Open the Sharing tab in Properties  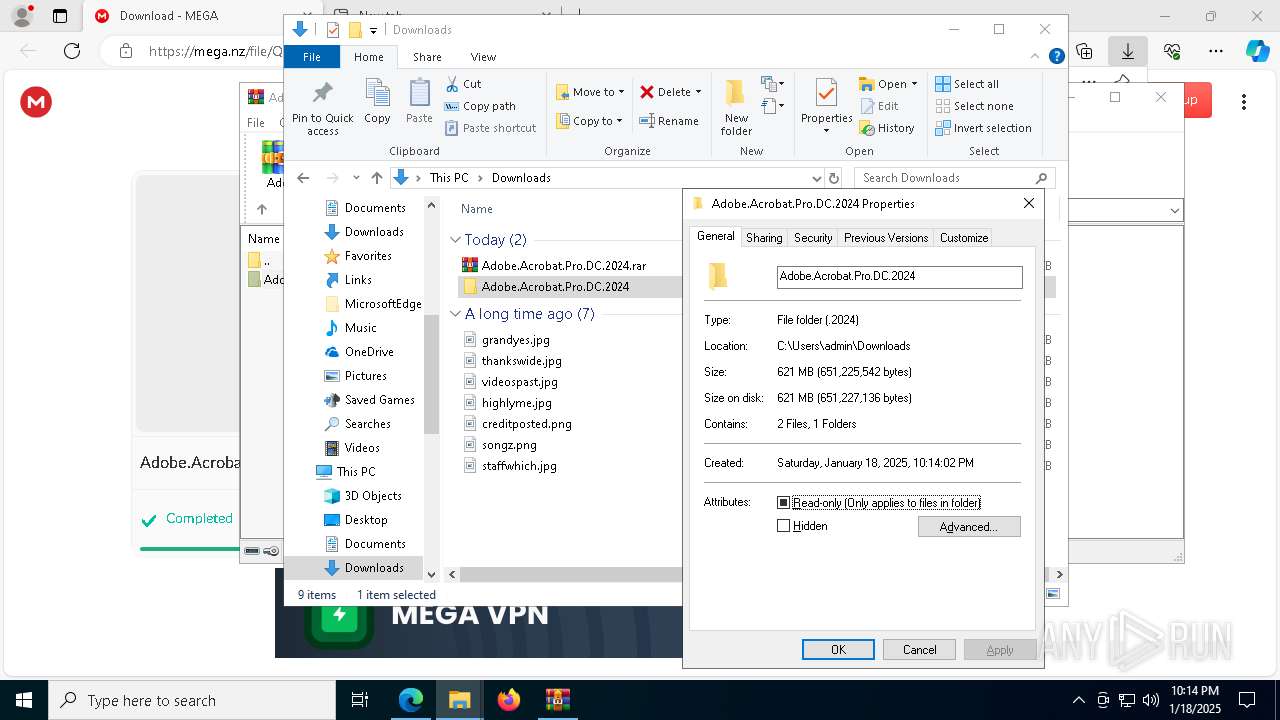tap(764, 238)
